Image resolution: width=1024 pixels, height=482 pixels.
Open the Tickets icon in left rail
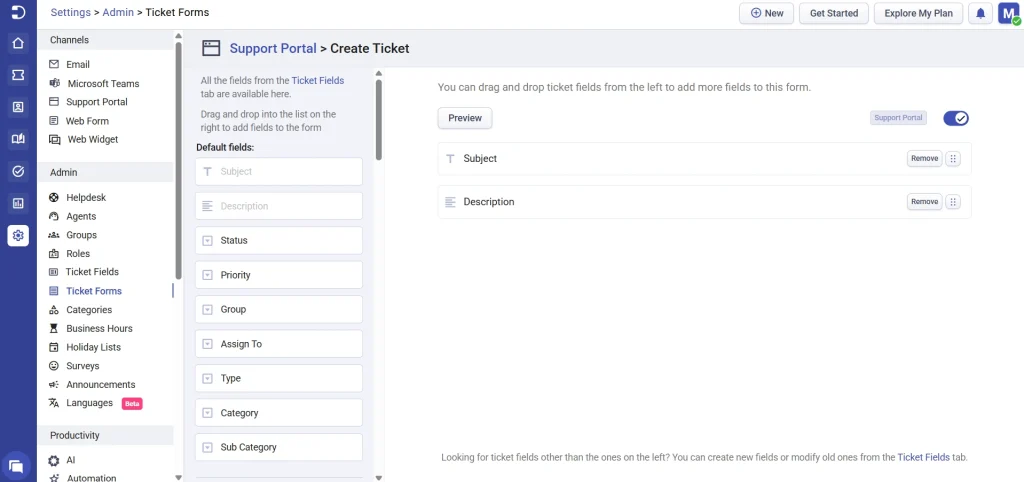point(18,75)
